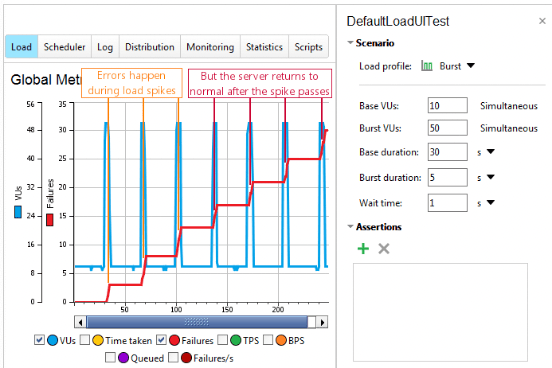552x368 pixels.
Task: Click the scrollbar right arrow button
Action: (322, 322)
